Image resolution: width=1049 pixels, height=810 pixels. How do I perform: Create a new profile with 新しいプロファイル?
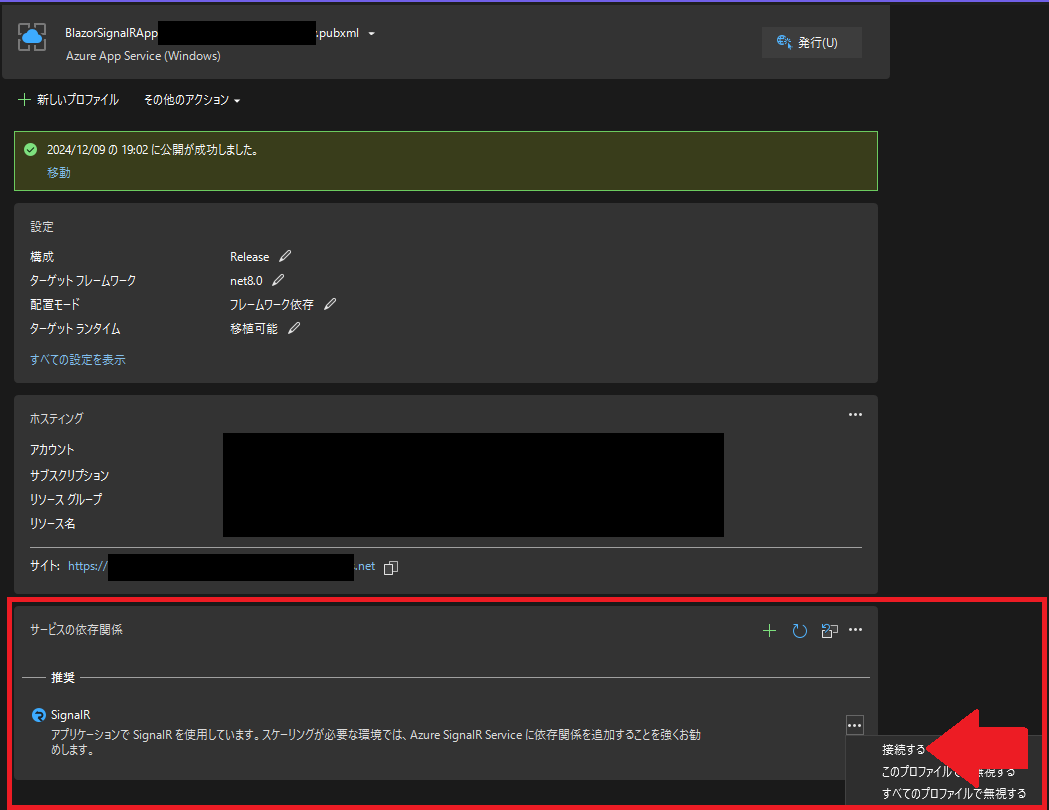tap(68, 100)
